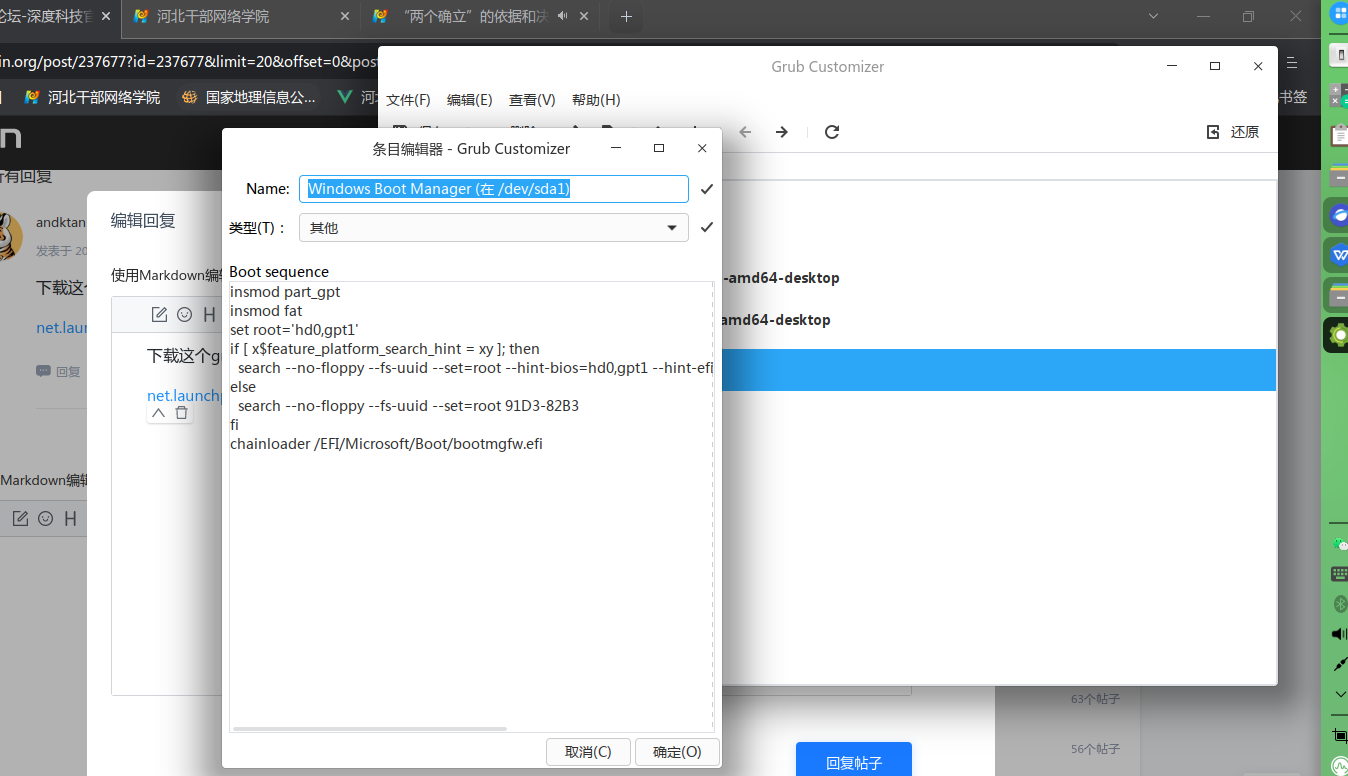
Task: Close the 论坛-深度科技 browser tab
Action: pyautogui.click(x=106, y=17)
